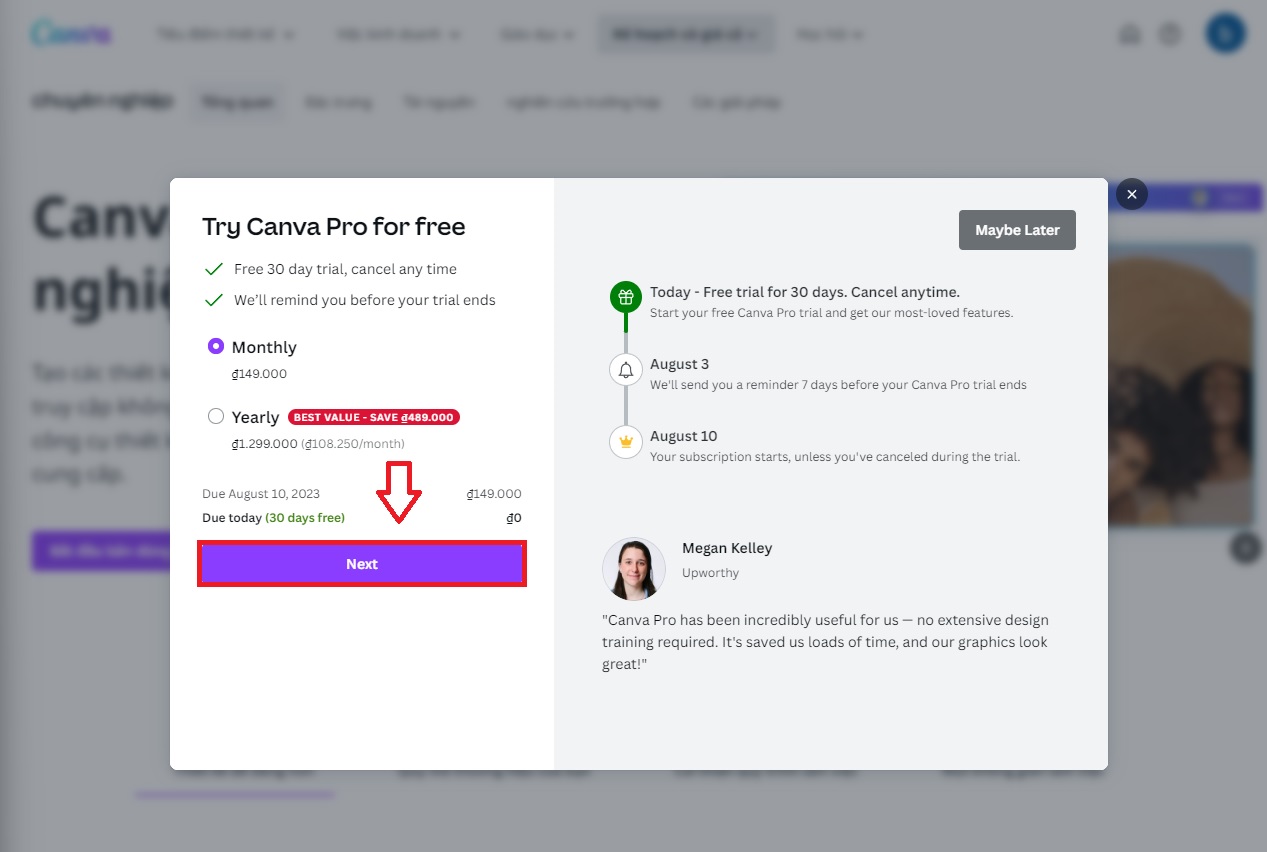The image size is (1267, 852).
Task: Click the Due today (30 days free) label
Action: (x=273, y=518)
